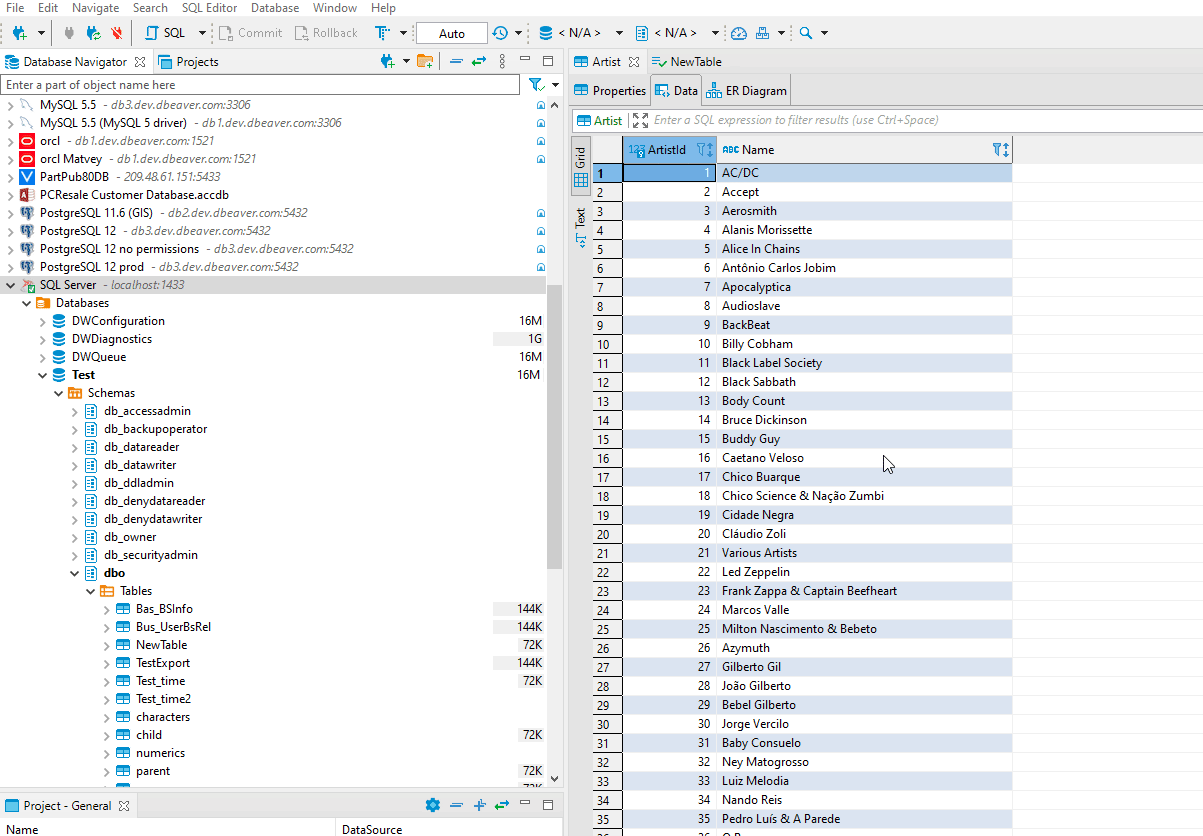Image resolution: width=1203 pixels, height=836 pixels.
Task: Open the database search tool
Action: (x=806, y=32)
